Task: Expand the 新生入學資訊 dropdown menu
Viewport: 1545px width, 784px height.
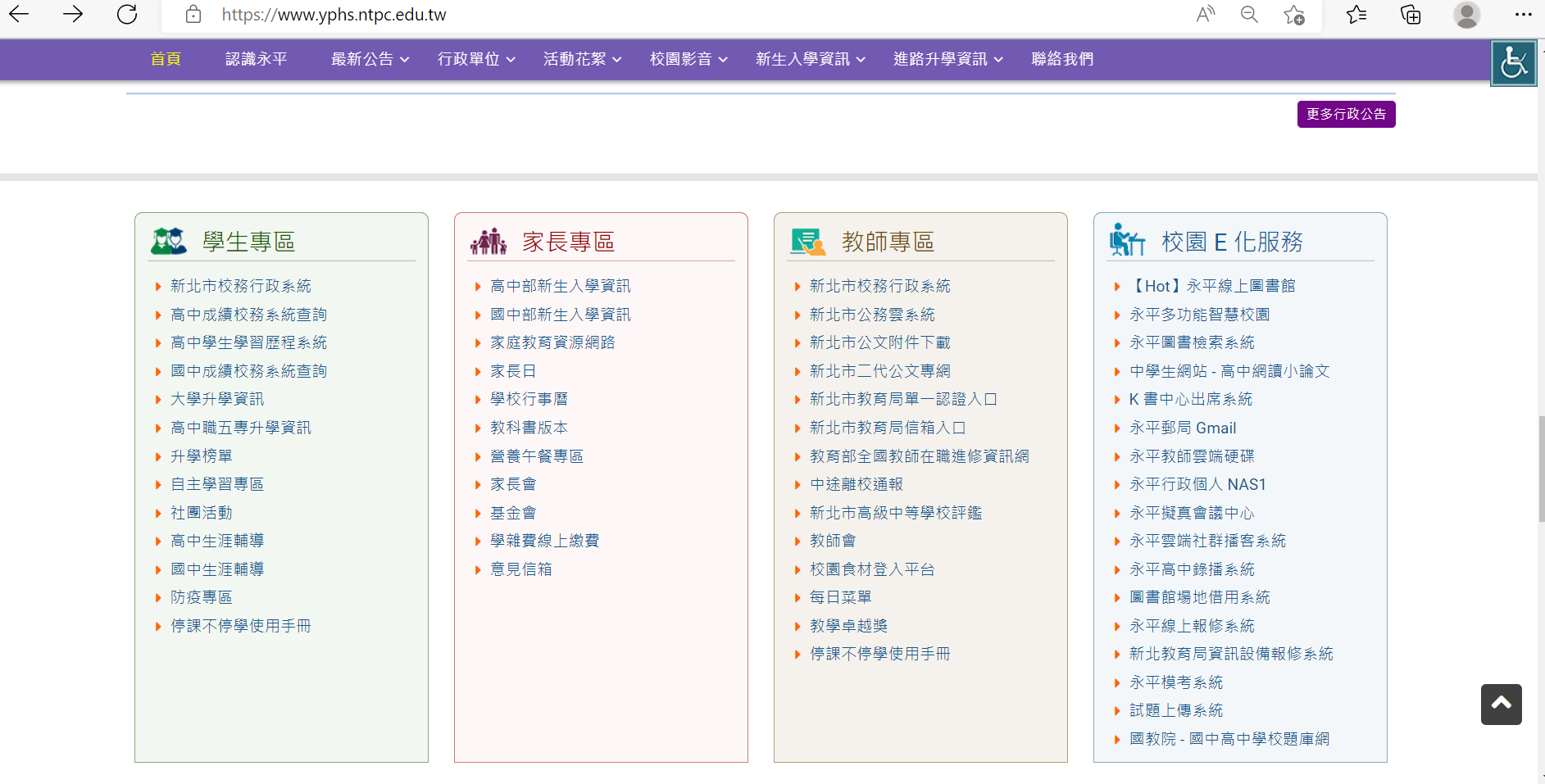Action: (x=810, y=59)
